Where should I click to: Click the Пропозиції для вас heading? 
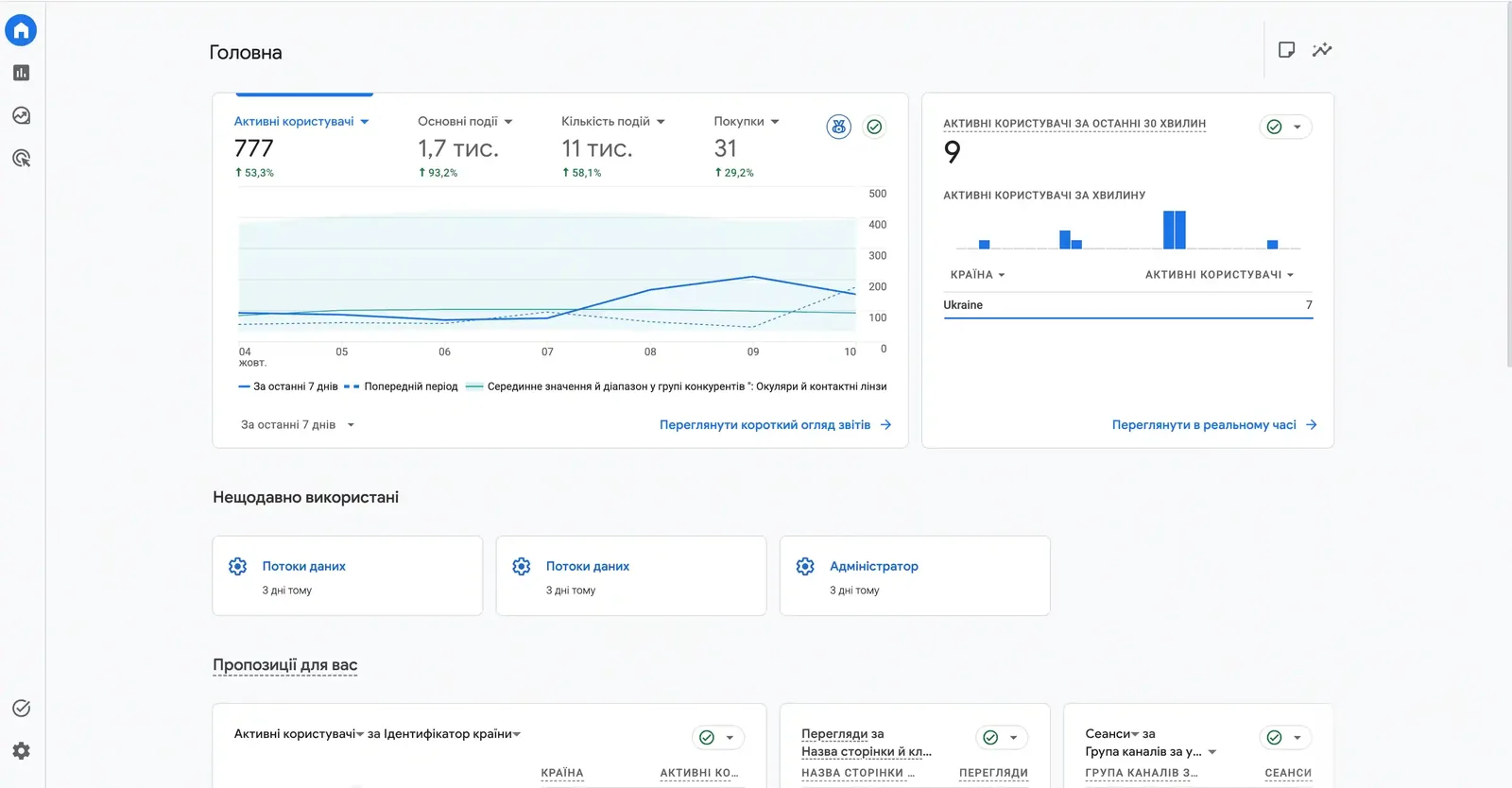coord(285,665)
